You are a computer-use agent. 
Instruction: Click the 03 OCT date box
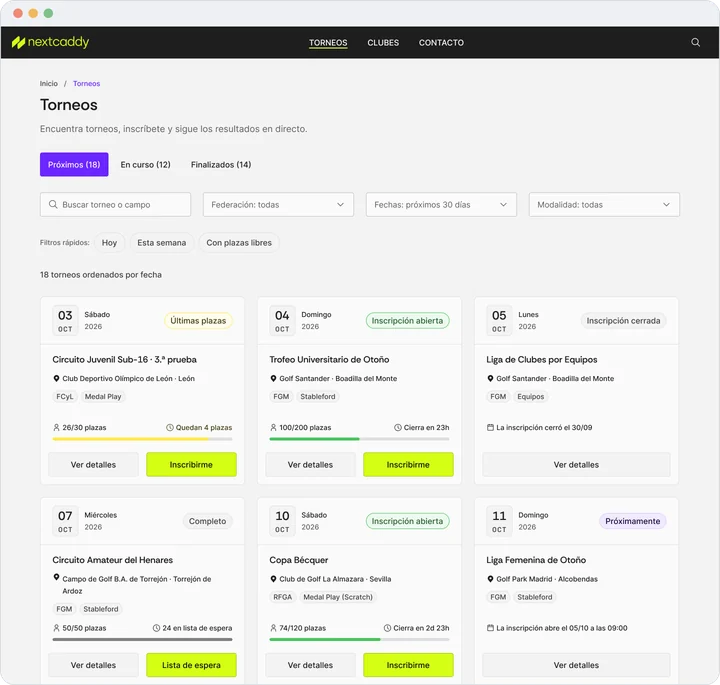pos(65,320)
